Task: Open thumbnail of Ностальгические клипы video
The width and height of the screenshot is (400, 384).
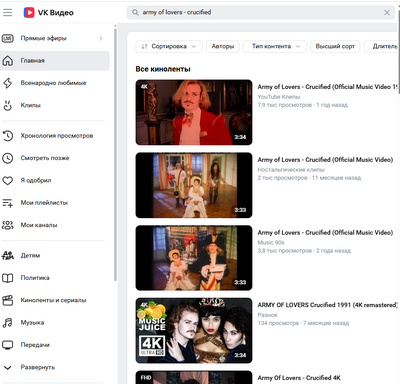Action: [194, 185]
